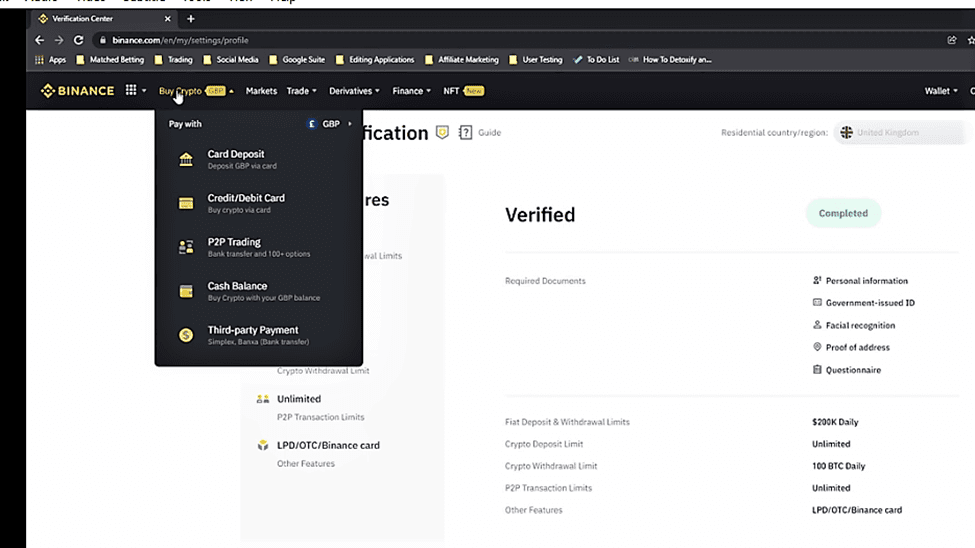Click the browser address bar URL
Screen dimensions: 975x548
180,40
